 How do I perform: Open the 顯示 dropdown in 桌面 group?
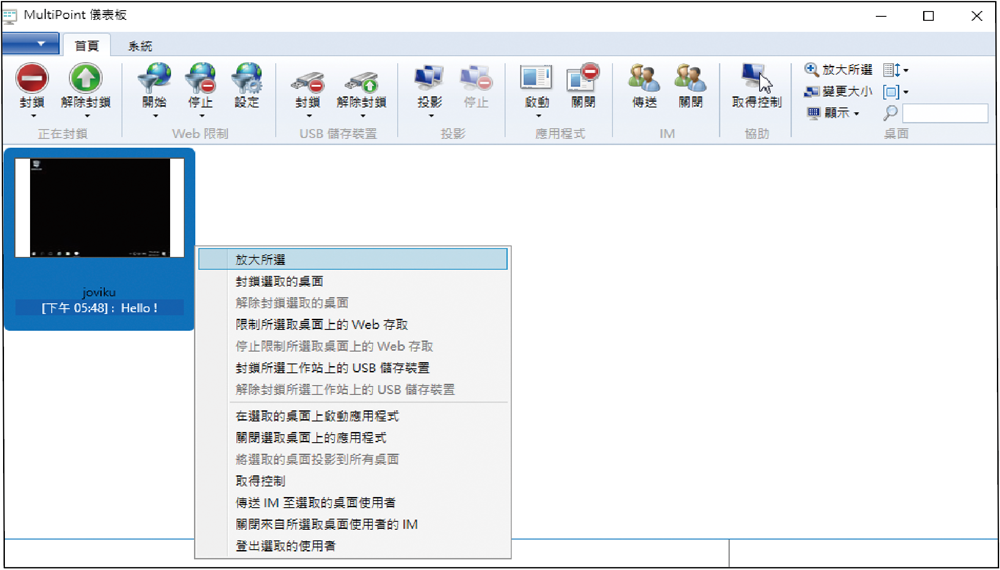coord(832,113)
